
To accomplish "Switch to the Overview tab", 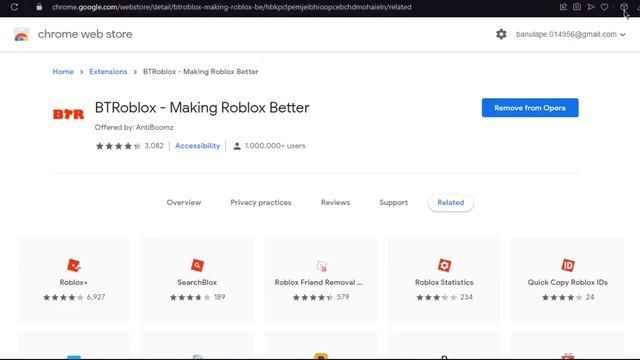I will pyautogui.click(x=184, y=202).
